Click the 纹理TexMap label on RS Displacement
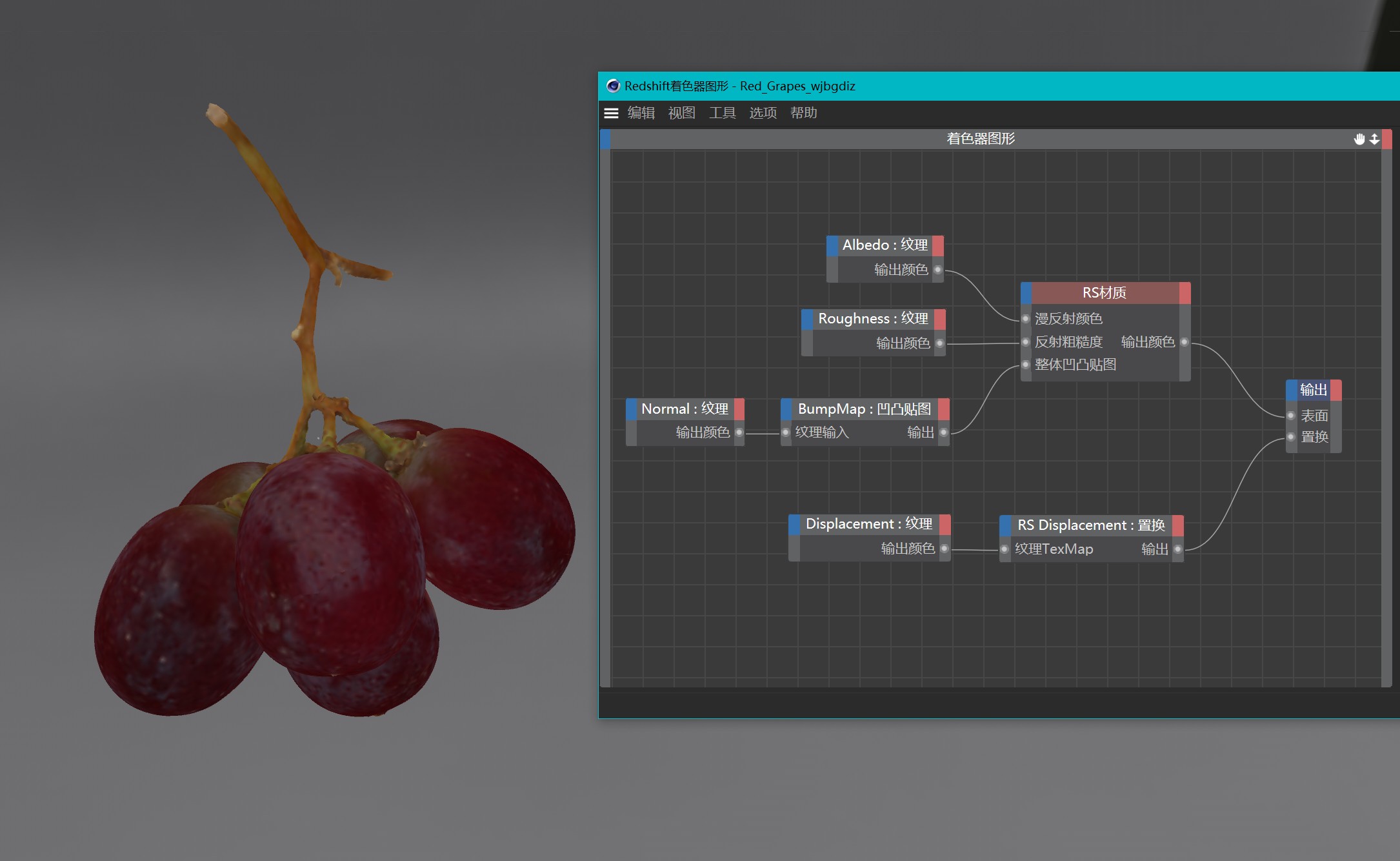 coord(1054,549)
